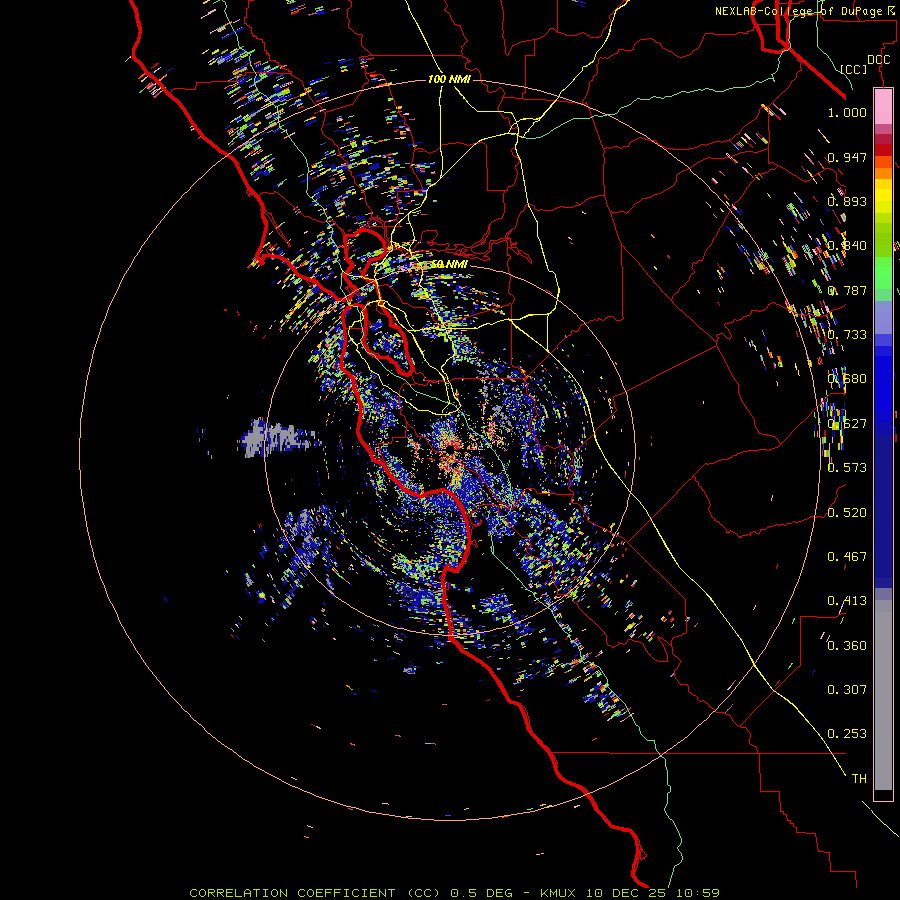Click the 0.360 color scale value
Screen dimensions: 900x900
point(847,646)
